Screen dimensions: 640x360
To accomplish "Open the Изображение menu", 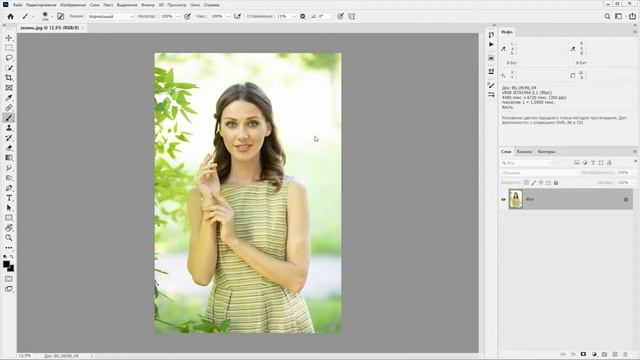I will coord(73,5).
